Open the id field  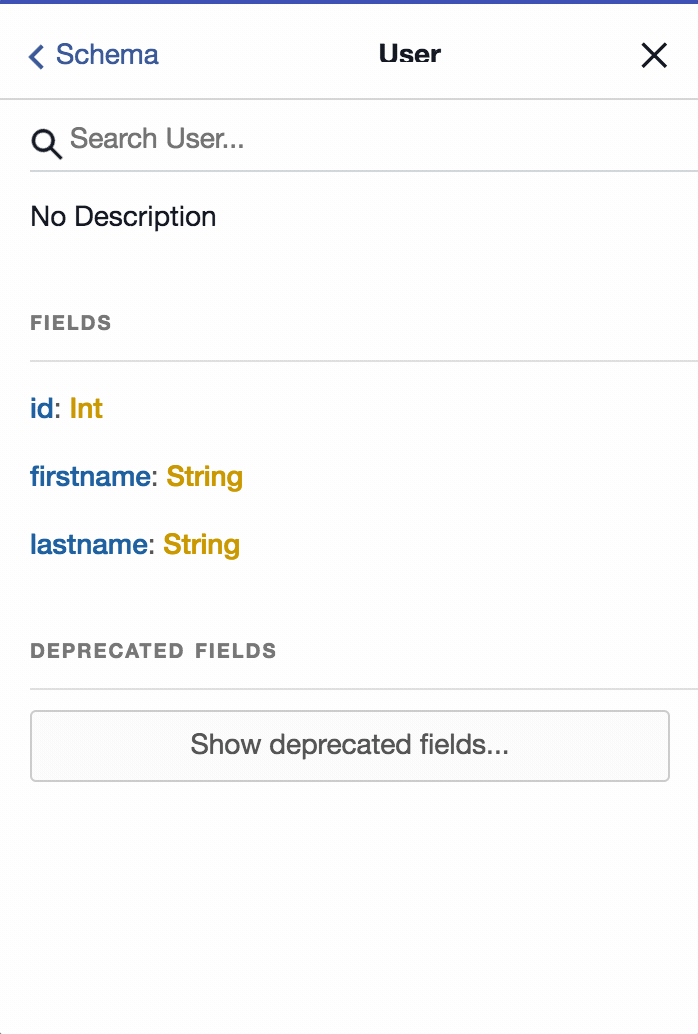pos(41,408)
